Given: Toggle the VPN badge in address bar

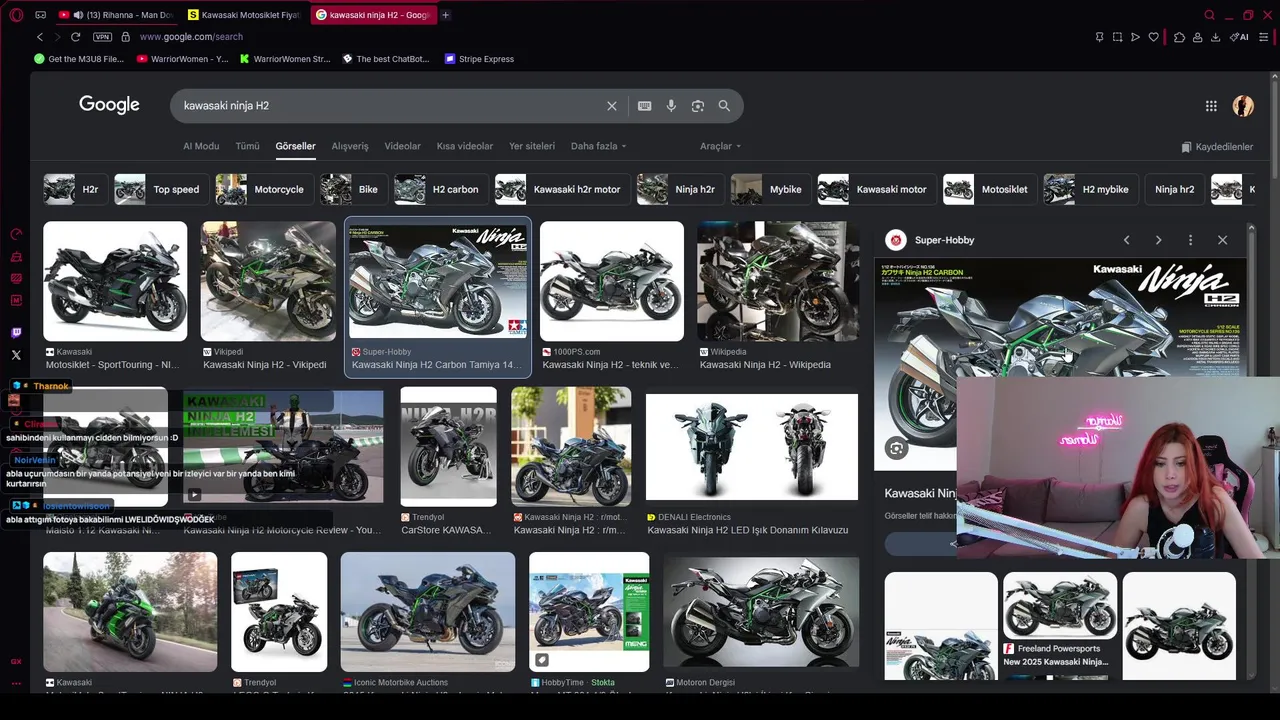Looking at the screenshot, I should [102, 37].
